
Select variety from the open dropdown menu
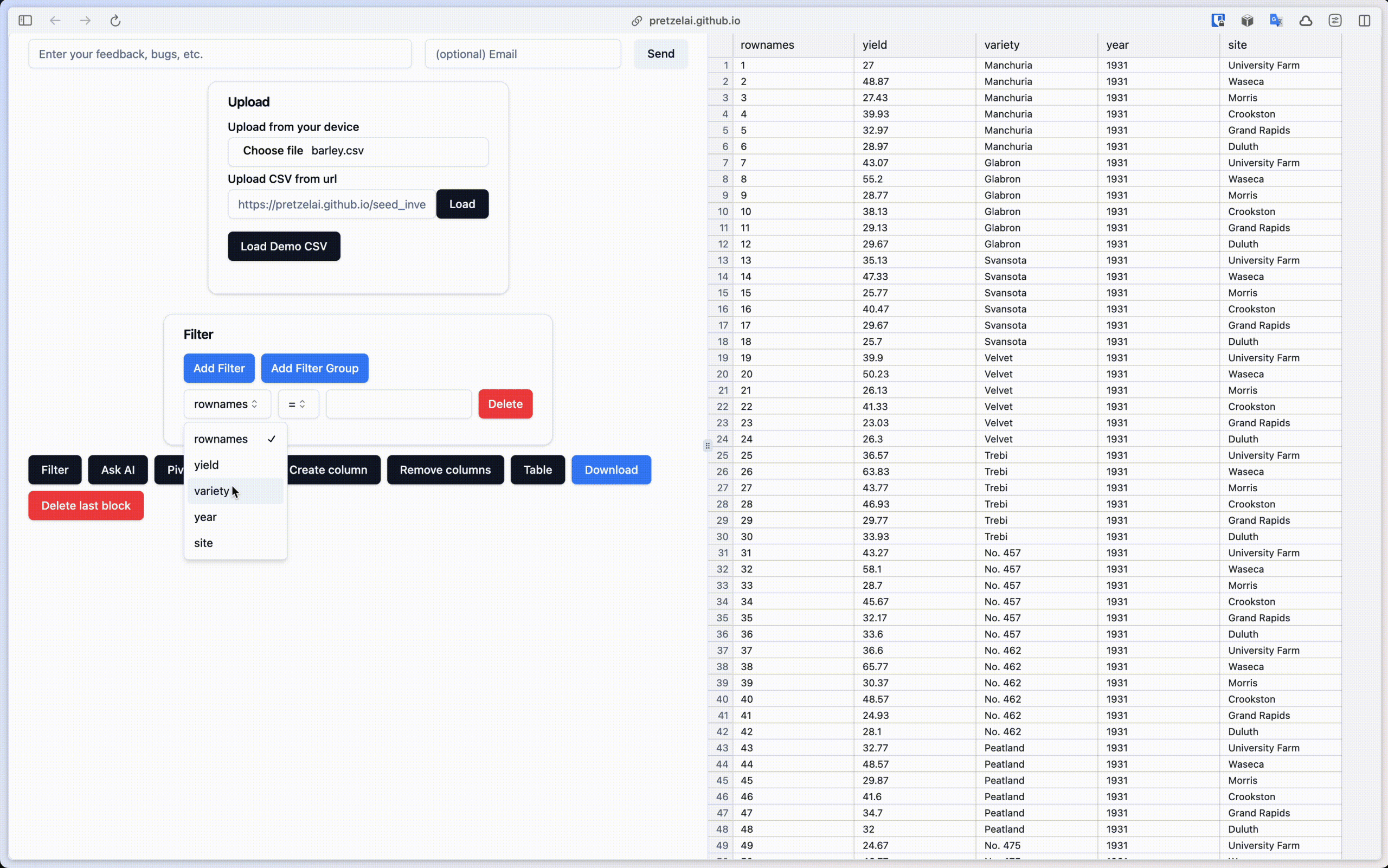212,491
